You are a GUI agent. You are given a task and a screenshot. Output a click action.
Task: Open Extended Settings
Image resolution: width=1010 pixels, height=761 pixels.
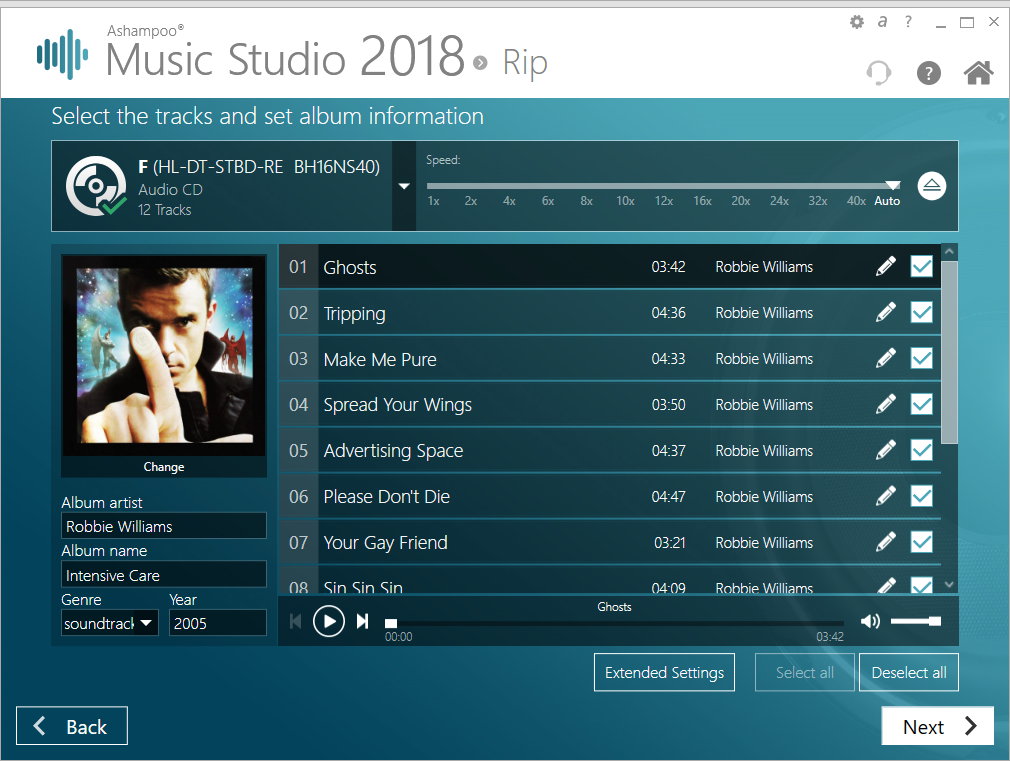(664, 672)
